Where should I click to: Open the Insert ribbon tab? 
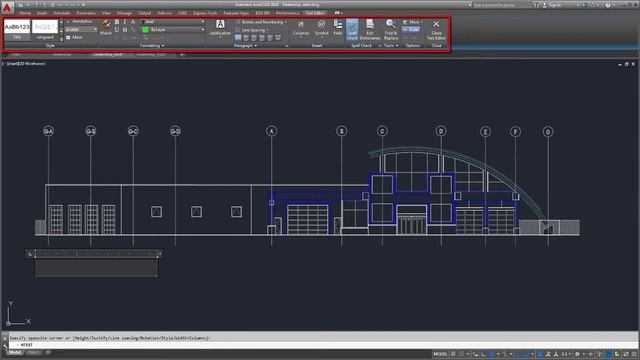(42, 13)
